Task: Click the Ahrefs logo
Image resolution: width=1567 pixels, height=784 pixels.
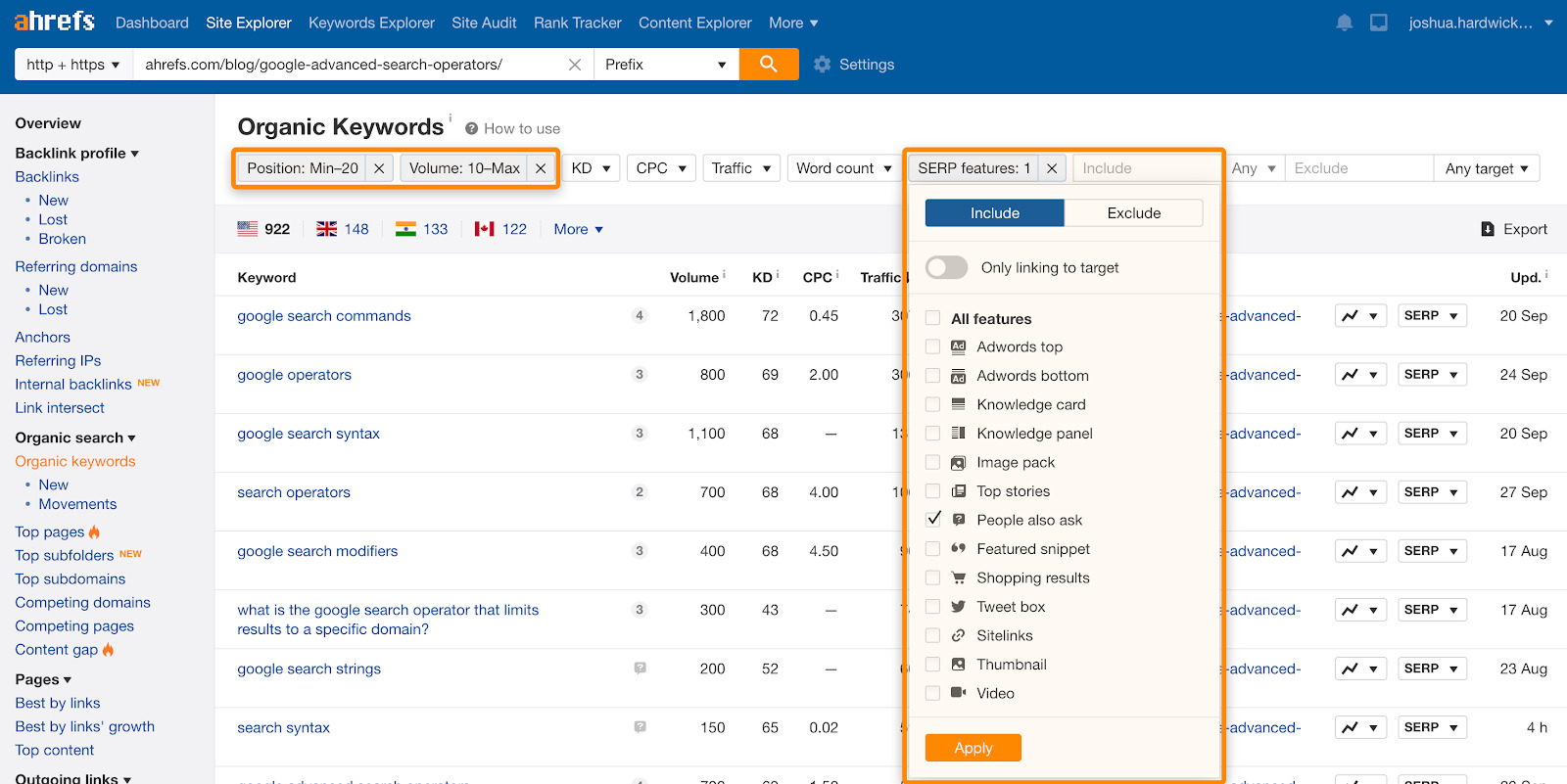Action: point(55,21)
